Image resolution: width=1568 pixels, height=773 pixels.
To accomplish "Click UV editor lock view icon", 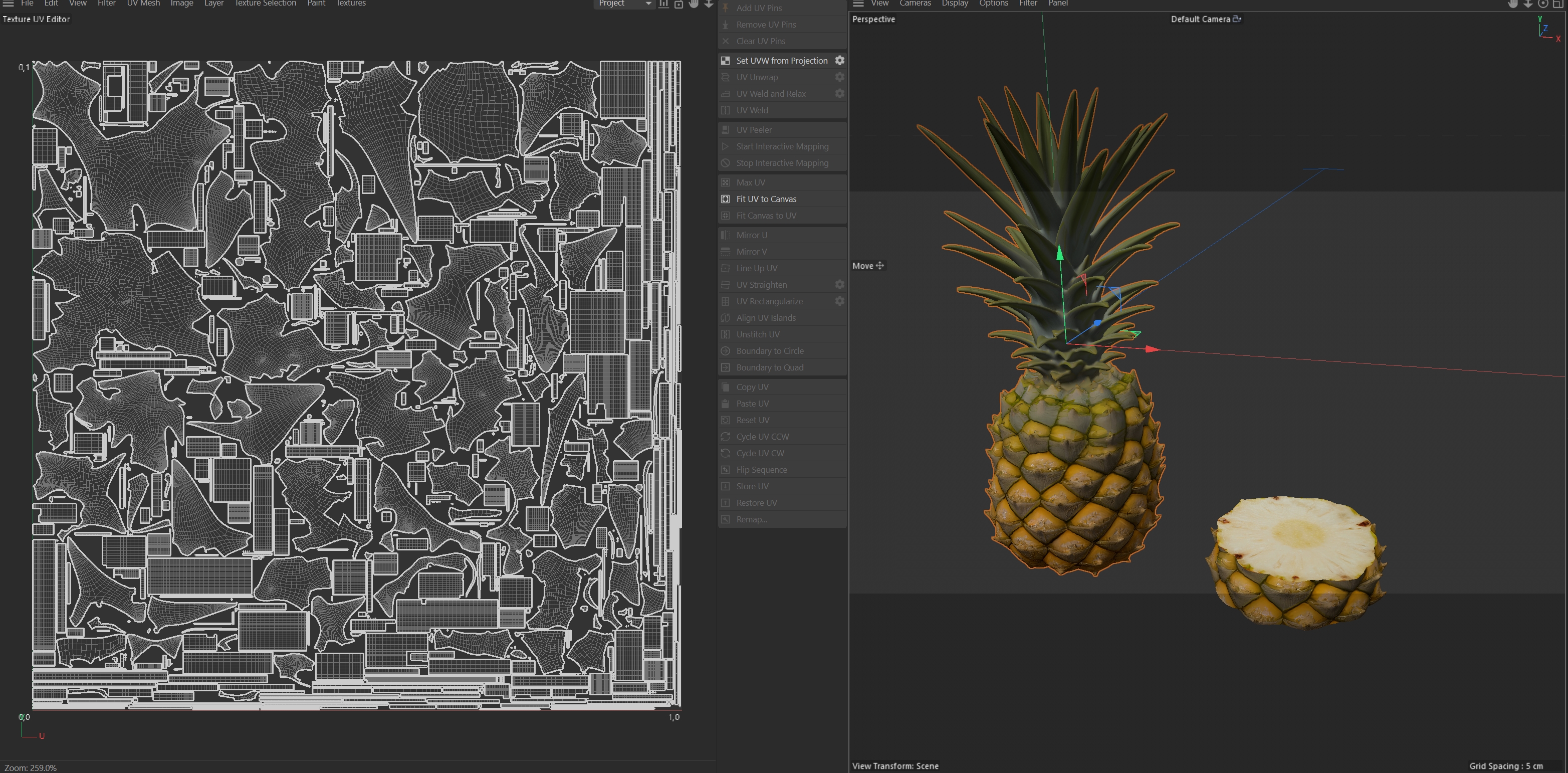I will point(679,4).
